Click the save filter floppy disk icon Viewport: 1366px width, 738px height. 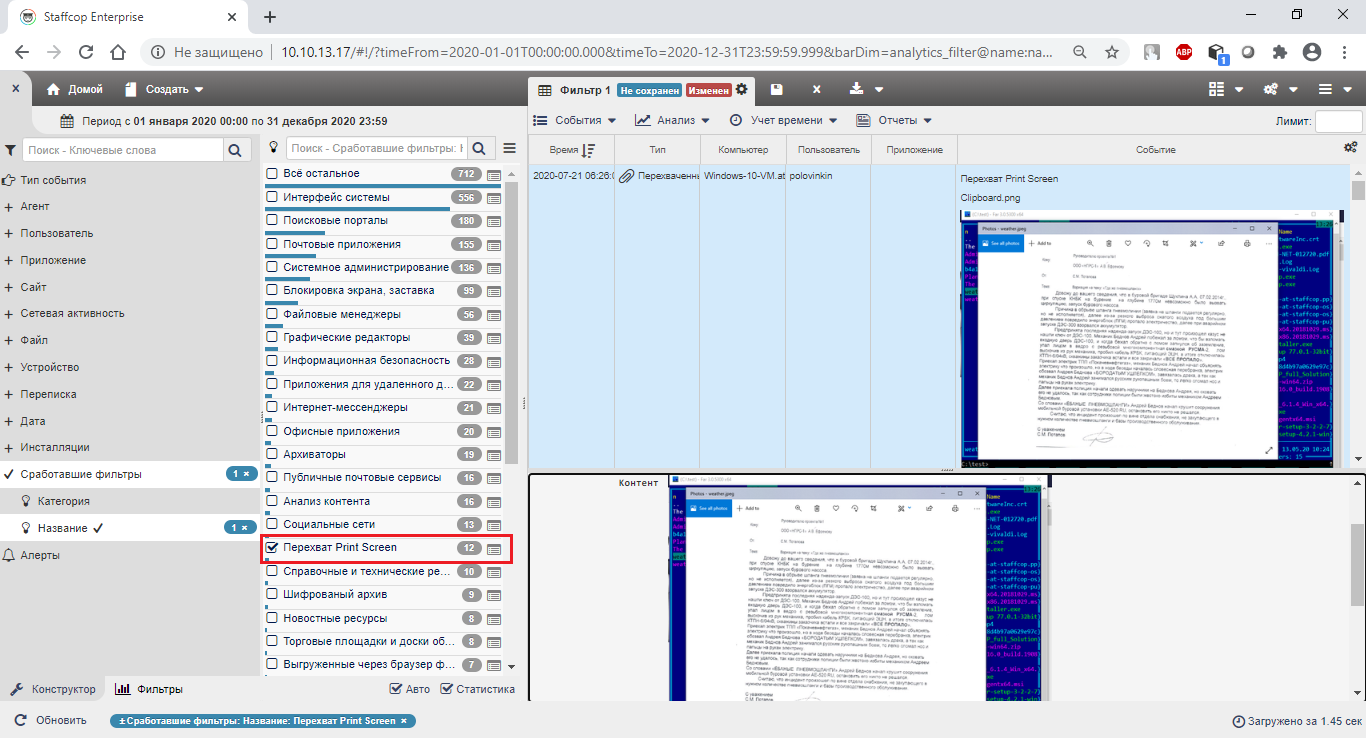tap(777, 90)
